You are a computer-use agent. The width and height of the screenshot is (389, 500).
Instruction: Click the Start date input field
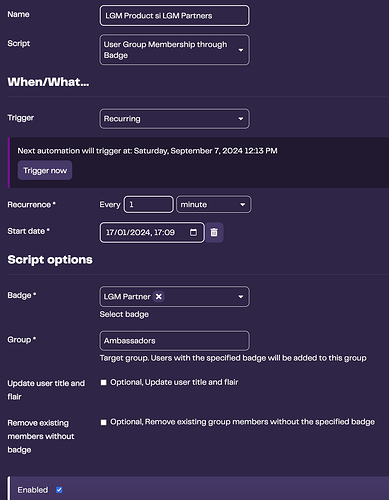pyautogui.click(x=152, y=232)
